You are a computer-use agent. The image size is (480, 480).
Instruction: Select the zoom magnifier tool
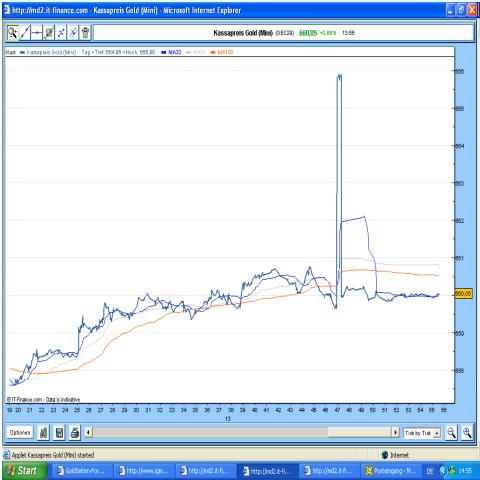(13, 33)
